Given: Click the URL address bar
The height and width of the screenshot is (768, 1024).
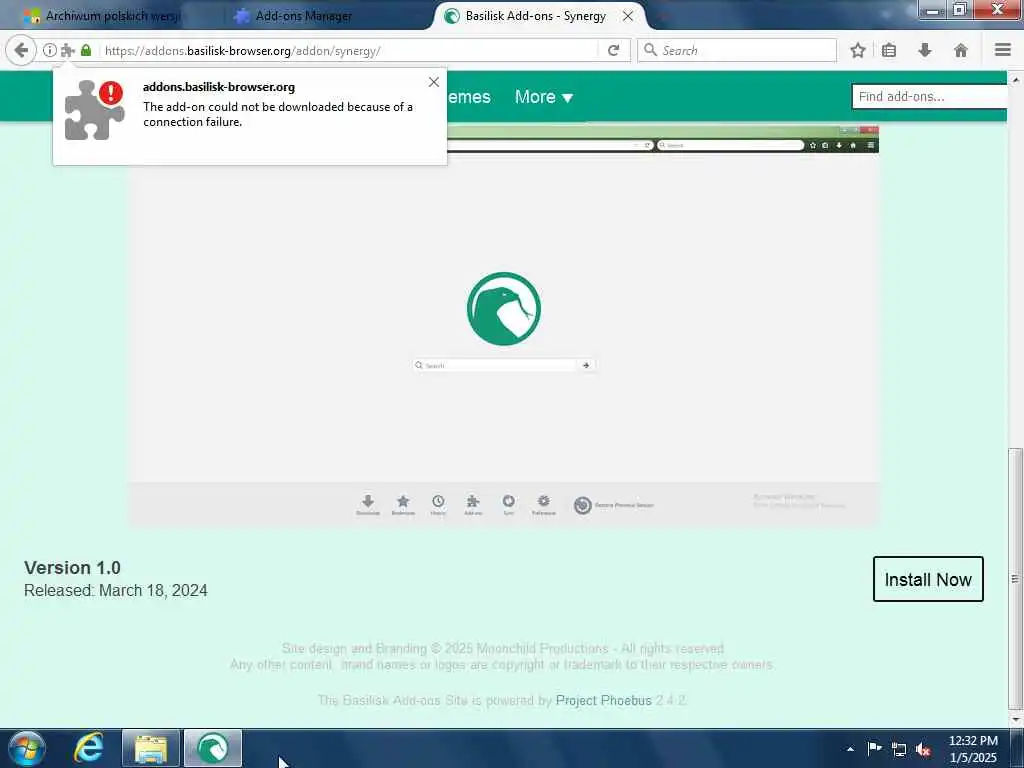Looking at the screenshot, I should 349,50.
